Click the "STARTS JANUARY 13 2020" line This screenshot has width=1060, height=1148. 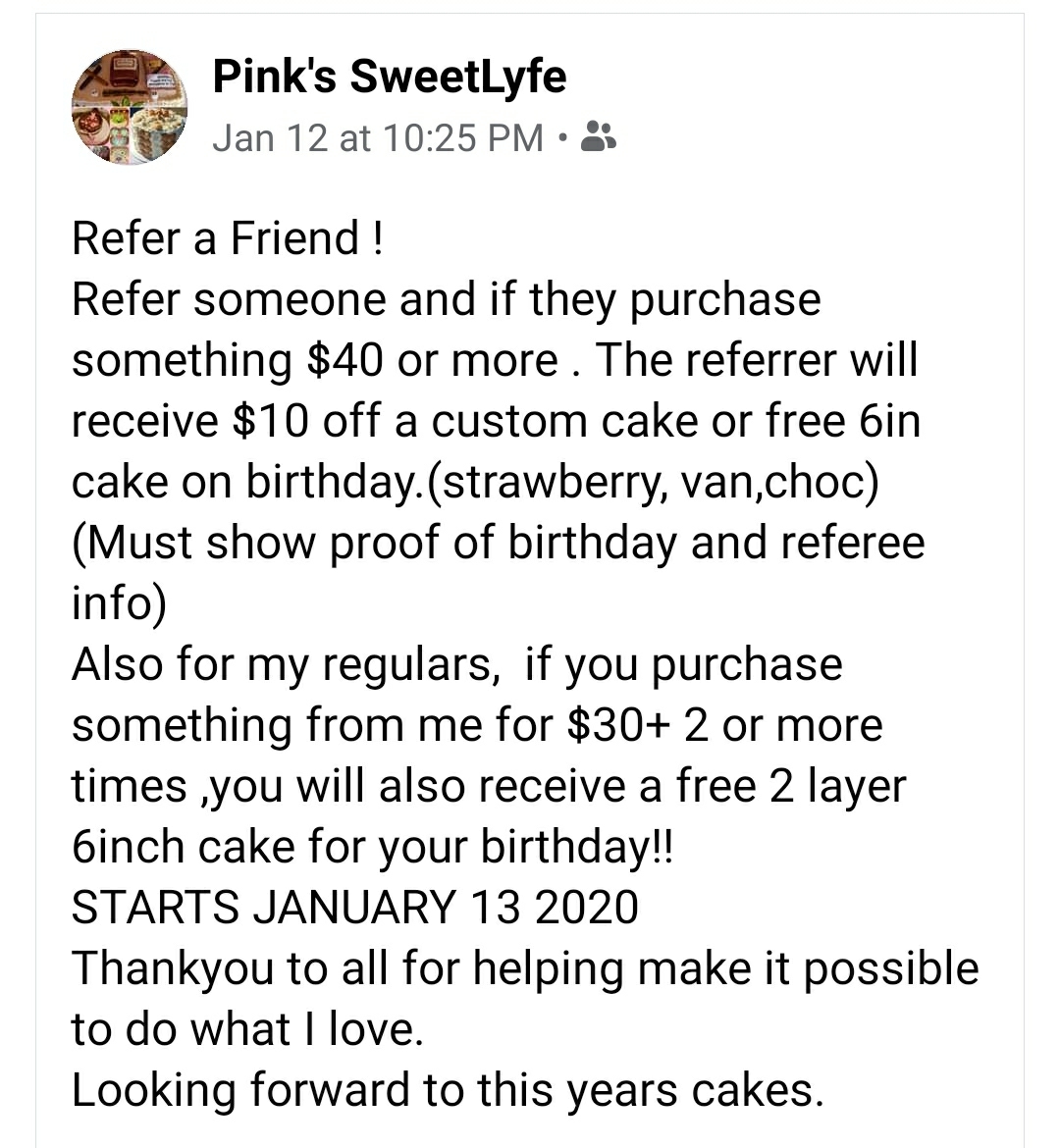pos(354,908)
